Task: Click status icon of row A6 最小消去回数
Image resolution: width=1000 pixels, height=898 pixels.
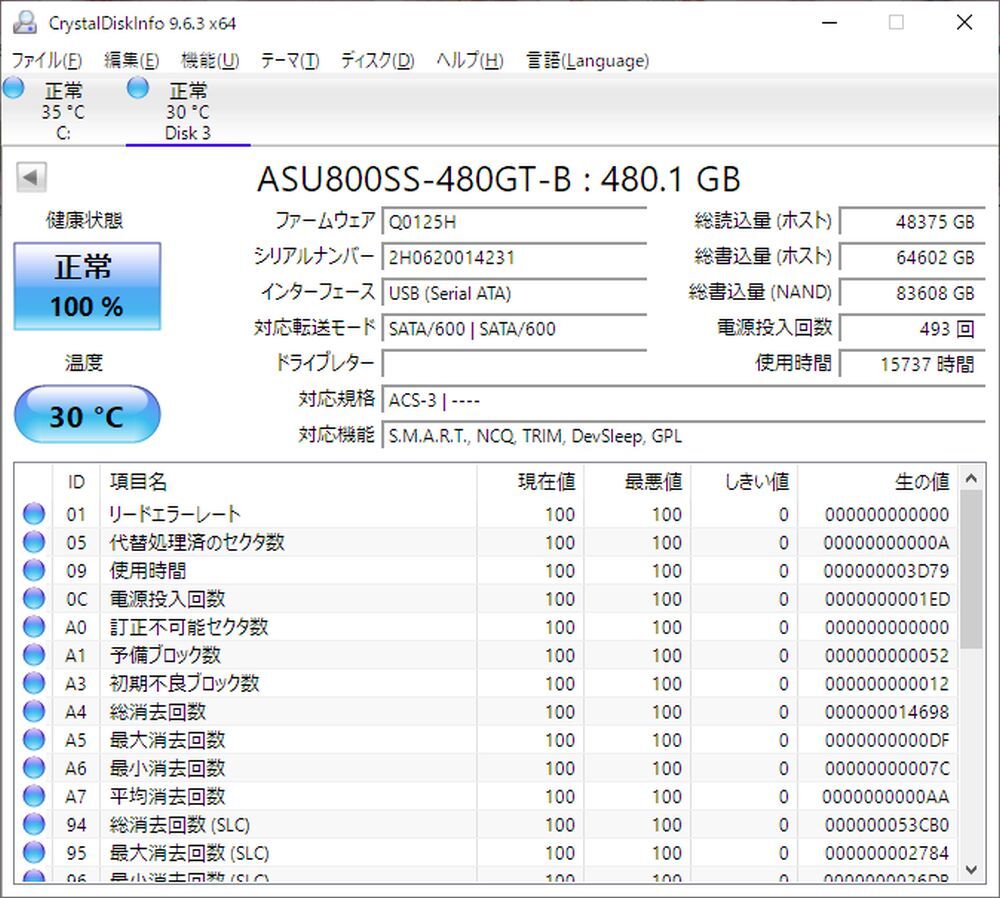Action: click(34, 767)
